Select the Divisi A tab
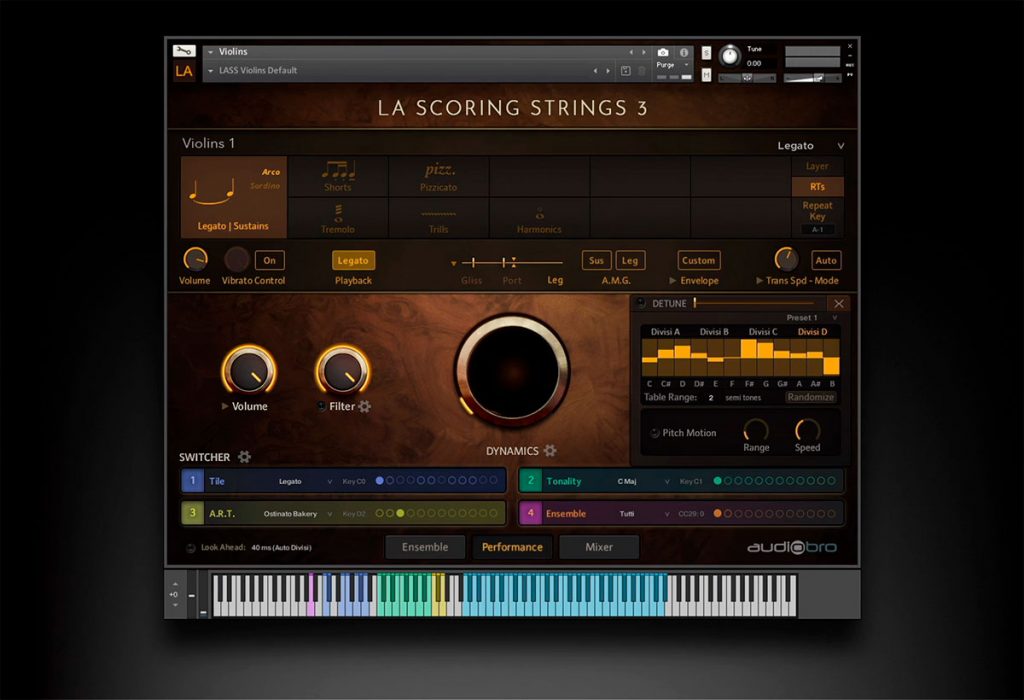The width and height of the screenshot is (1024, 700). click(665, 332)
